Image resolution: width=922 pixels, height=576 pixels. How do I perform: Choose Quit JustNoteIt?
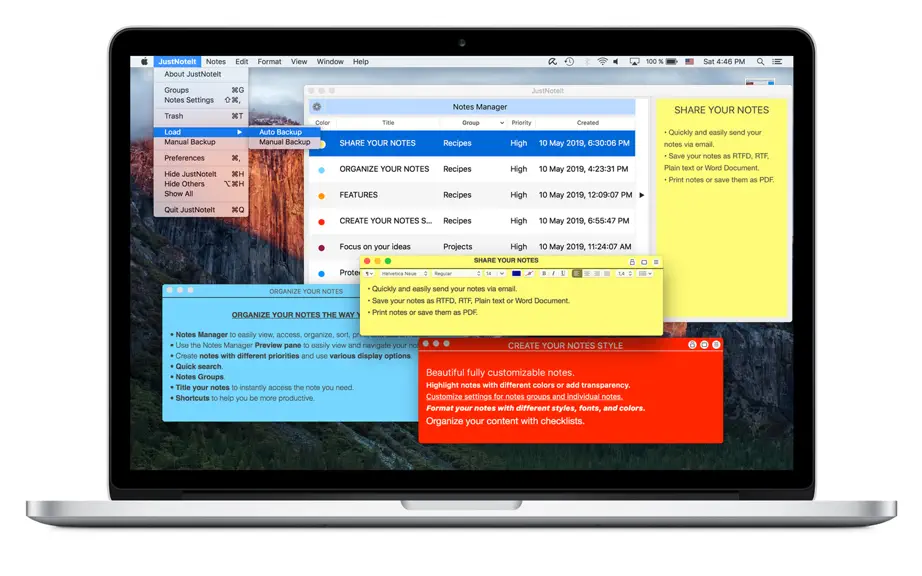[201, 210]
